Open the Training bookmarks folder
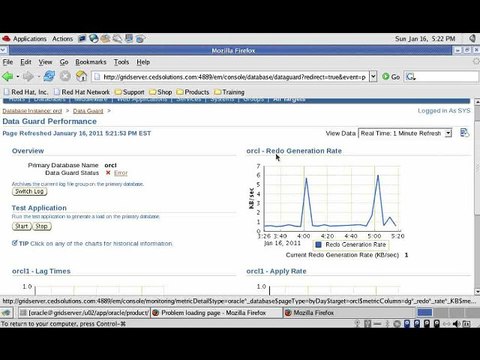Screen dimensions: 480x360 229,92
